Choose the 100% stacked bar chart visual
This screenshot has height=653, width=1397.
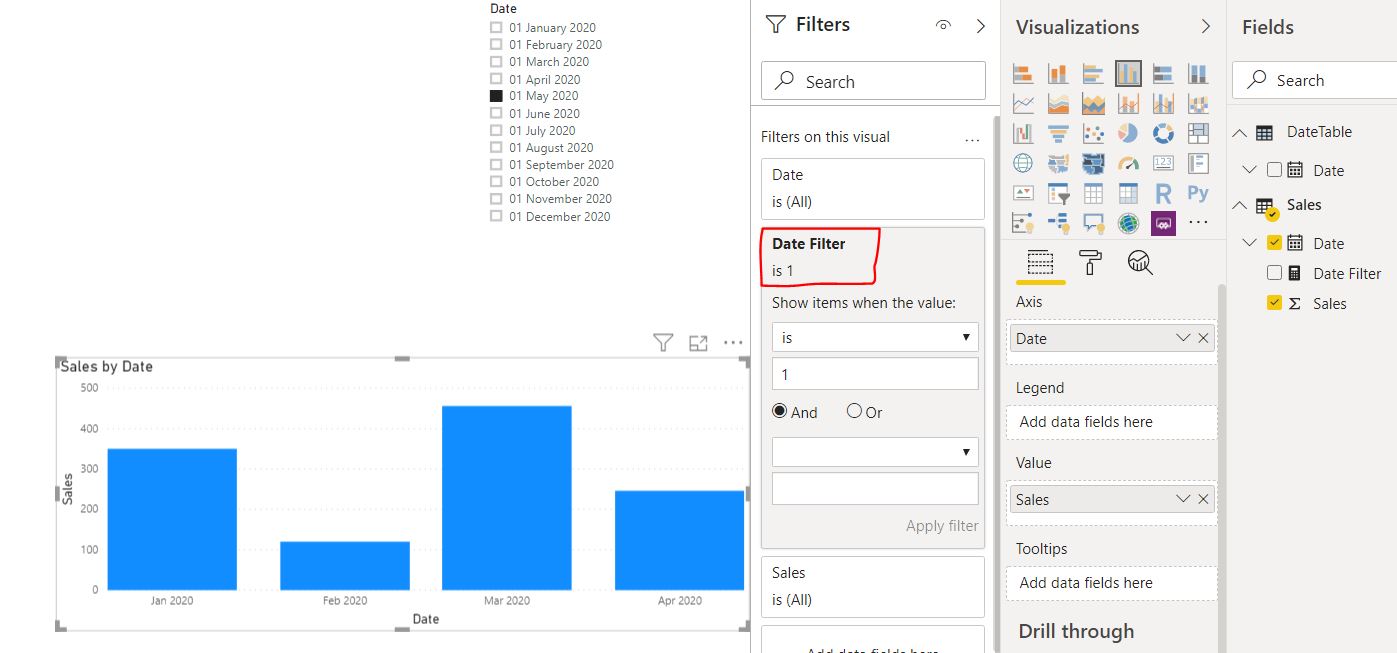(x=1163, y=73)
